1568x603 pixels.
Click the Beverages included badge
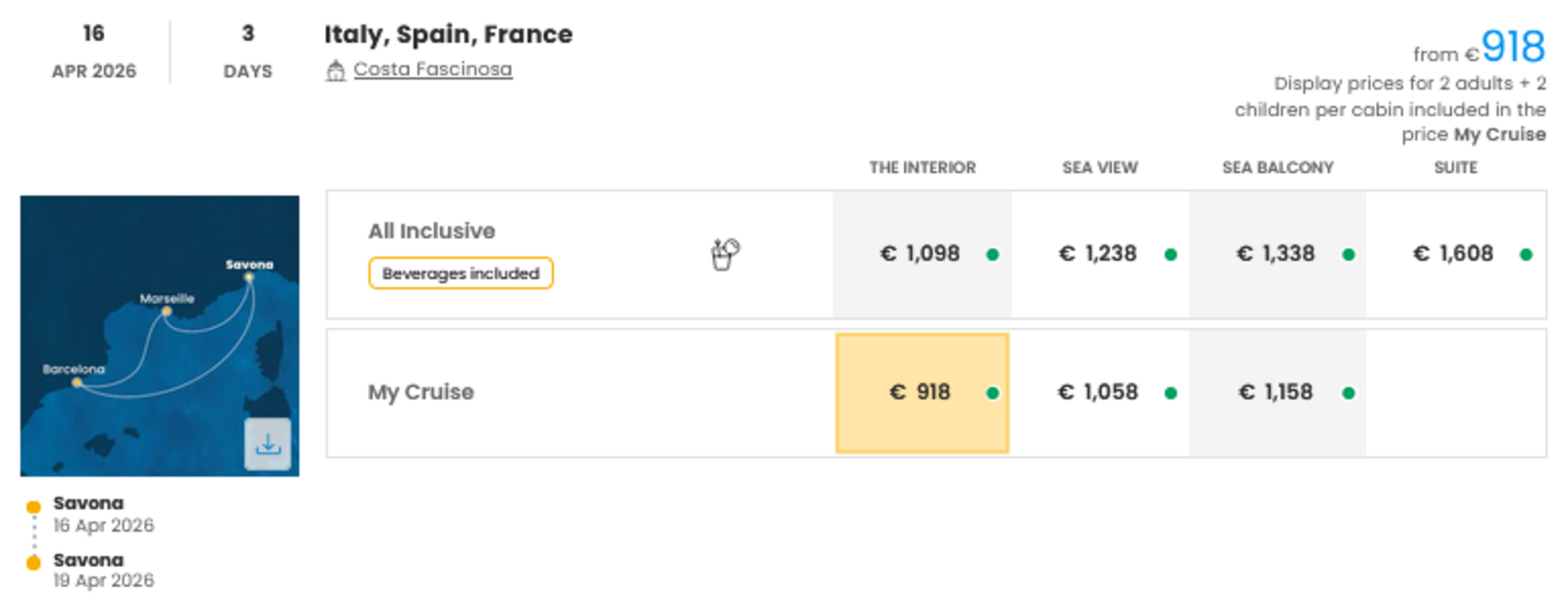tap(460, 274)
